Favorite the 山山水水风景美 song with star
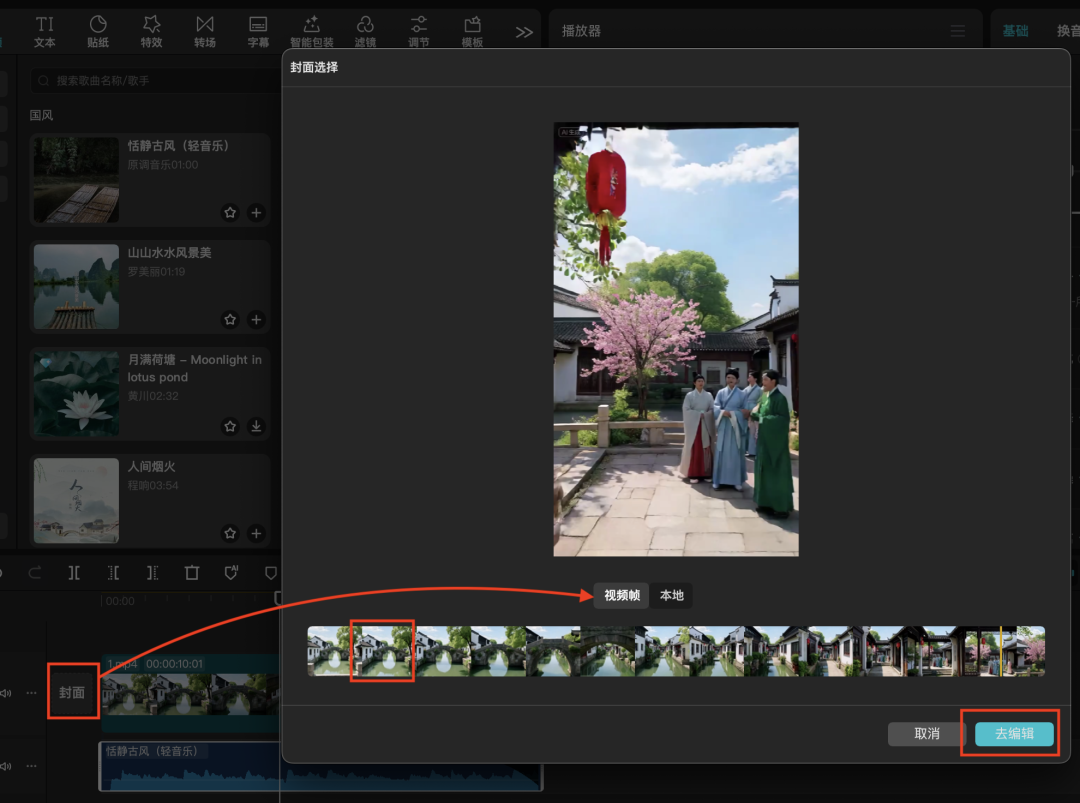Viewport: 1080px width, 803px height. click(x=230, y=320)
